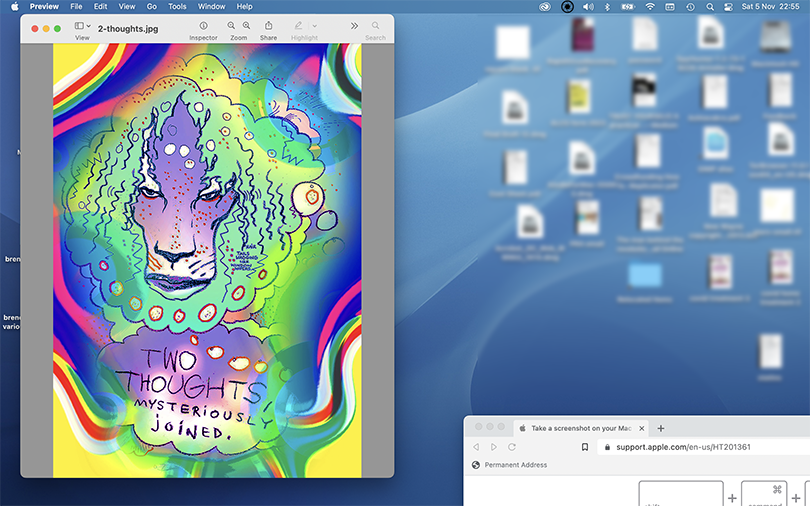The image size is (810, 506).
Task: Click the browser back arrow
Action: click(x=476, y=447)
